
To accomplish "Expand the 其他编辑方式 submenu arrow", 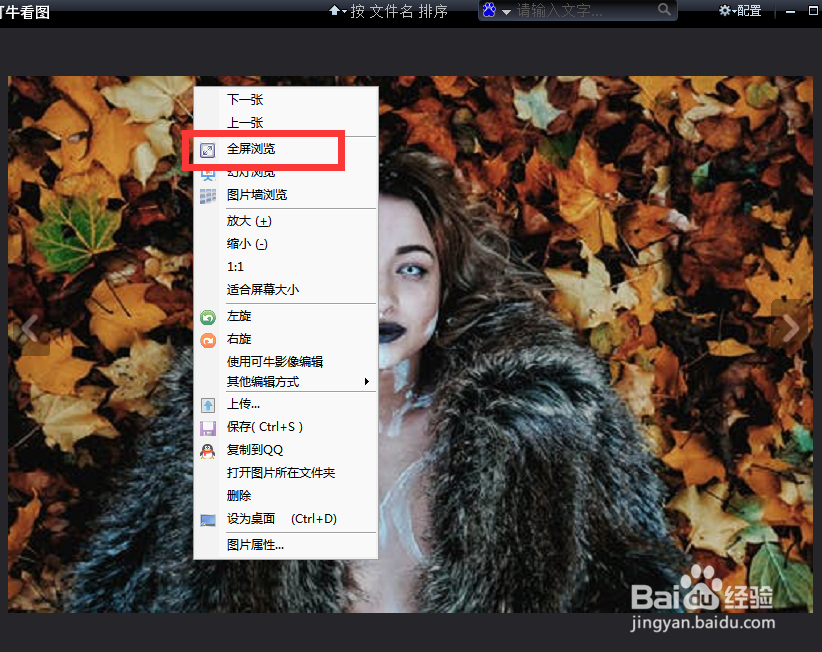I will pyautogui.click(x=367, y=382).
